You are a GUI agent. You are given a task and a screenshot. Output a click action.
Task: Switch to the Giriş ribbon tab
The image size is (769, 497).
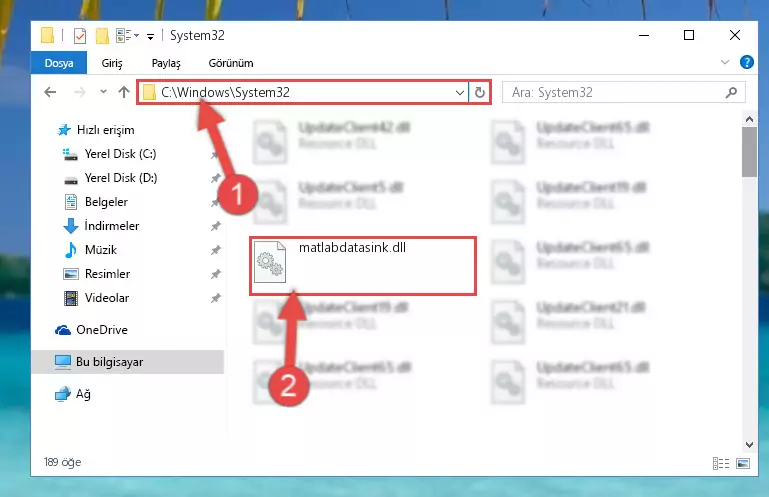(x=112, y=63)
